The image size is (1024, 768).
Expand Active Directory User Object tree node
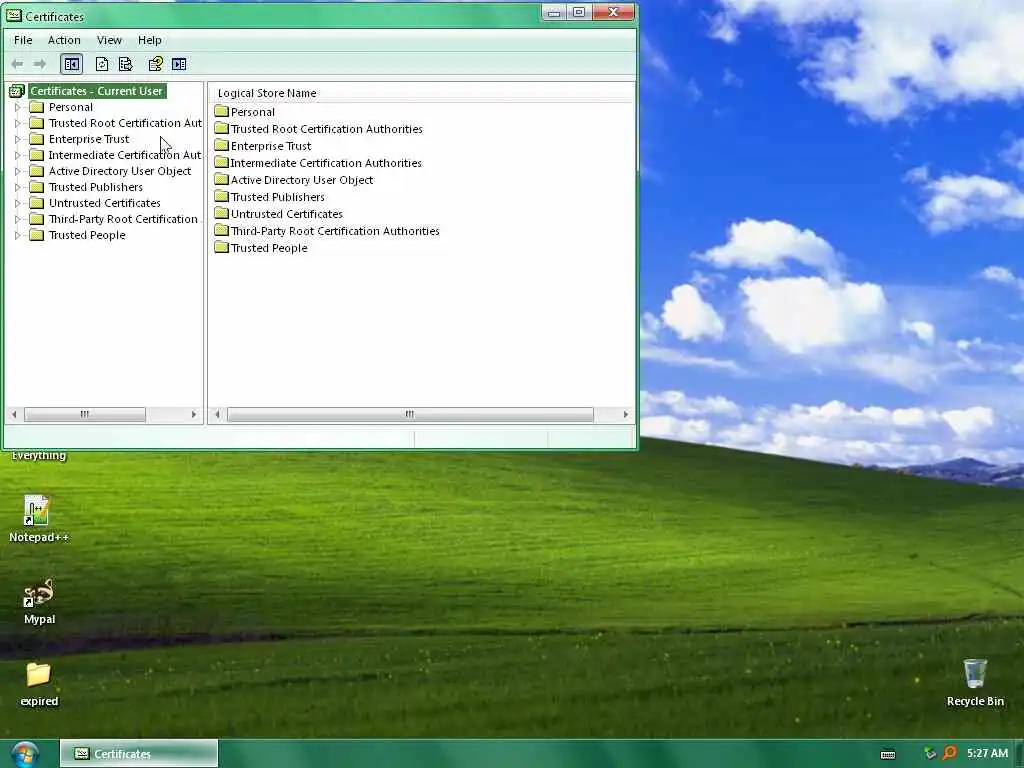pyautogui.click(x=18, y=171)
